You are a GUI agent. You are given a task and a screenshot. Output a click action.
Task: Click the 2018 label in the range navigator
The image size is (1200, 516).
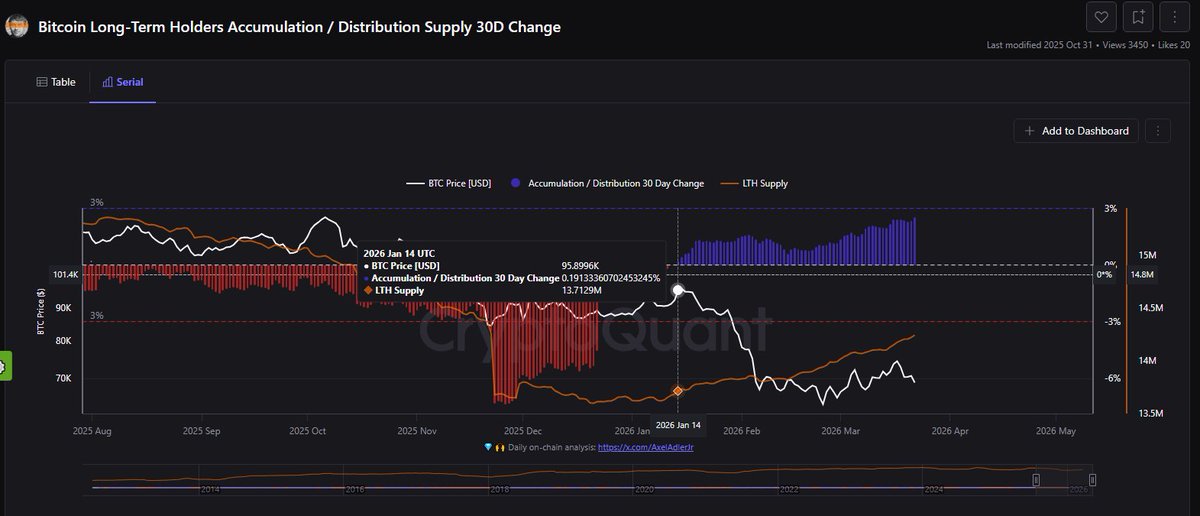pos(500,490)
